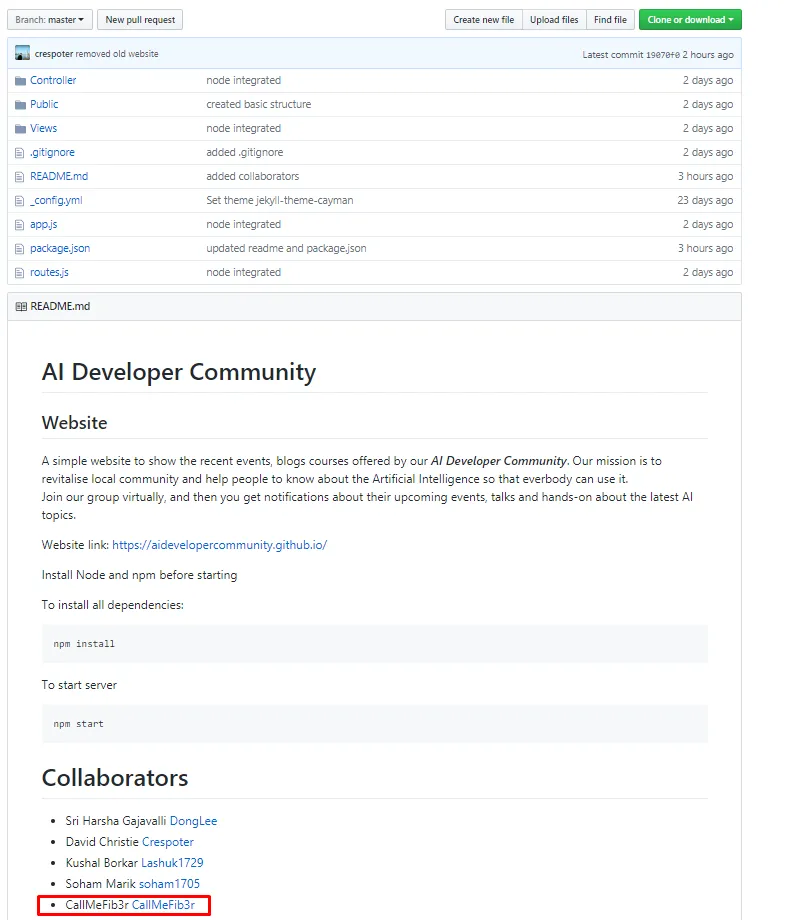Open the Controller folder
800x920 pixels.
pos(53,80)
